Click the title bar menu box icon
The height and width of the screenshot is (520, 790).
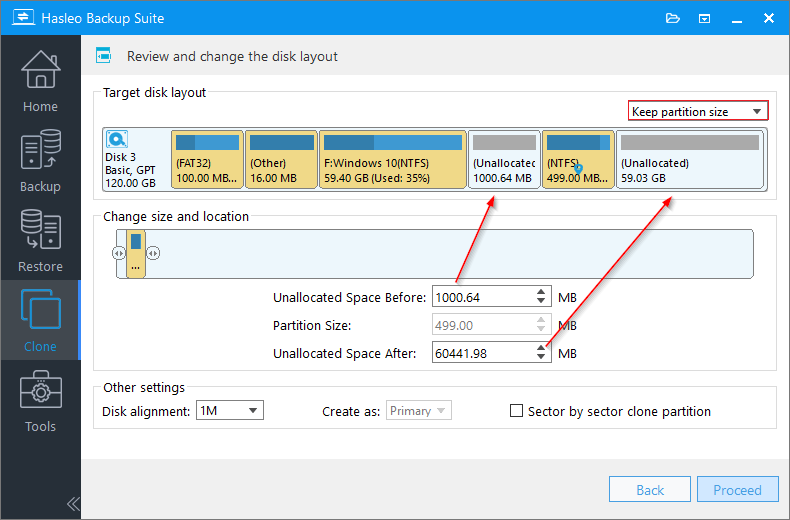704,19
